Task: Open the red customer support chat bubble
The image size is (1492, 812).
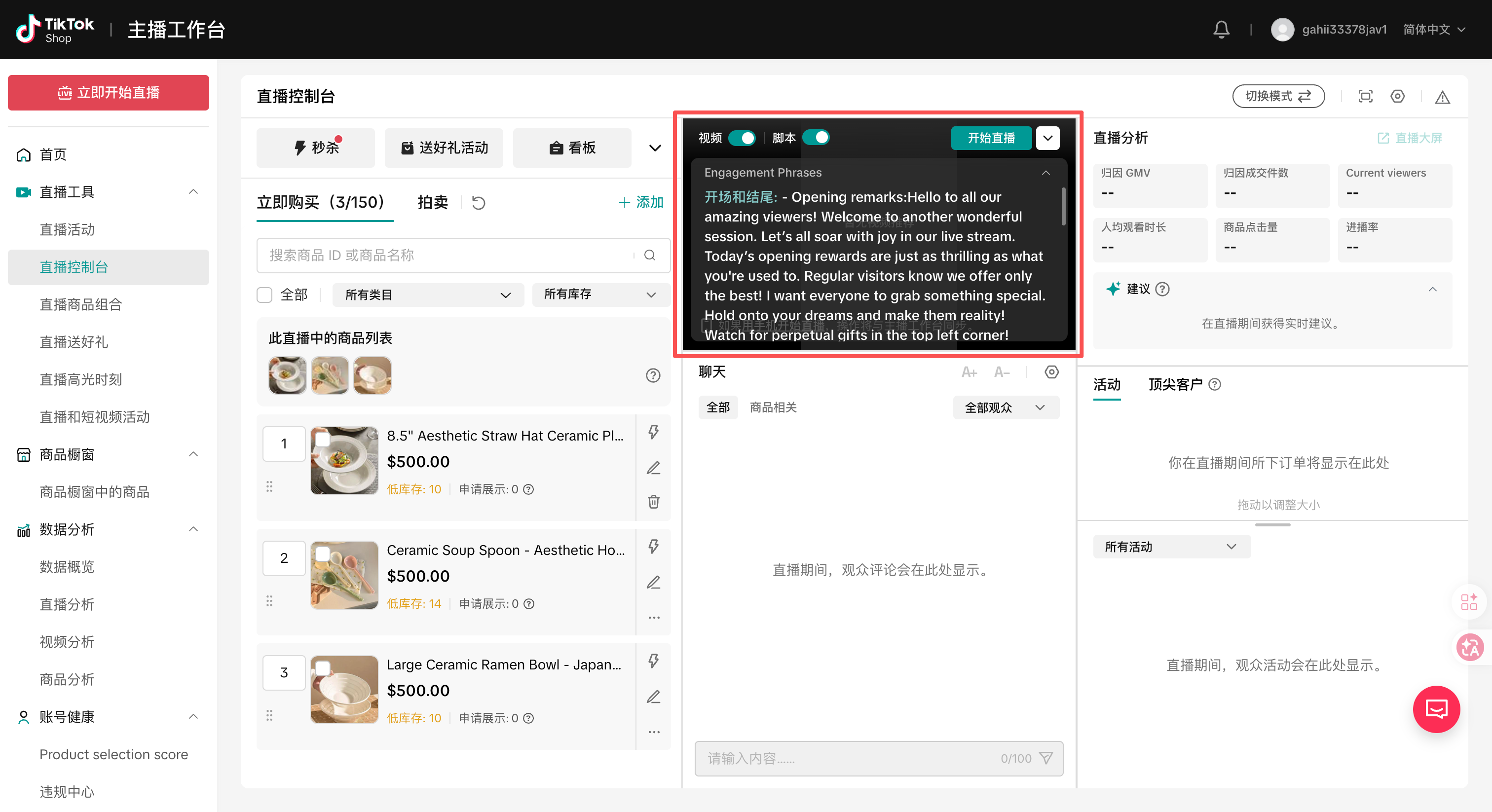Action: pos(1436,709)
